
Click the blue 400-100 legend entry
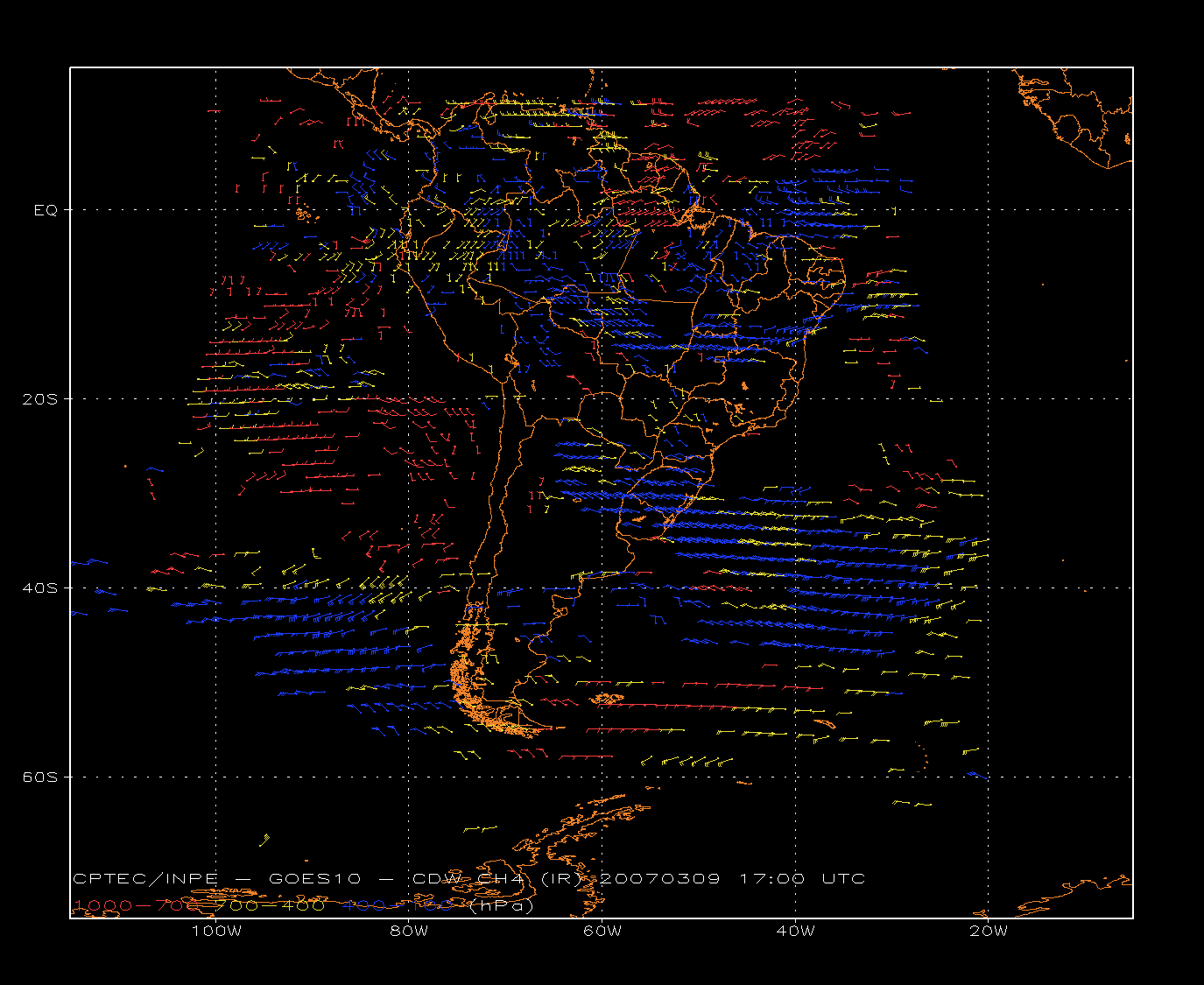[398, 905]
